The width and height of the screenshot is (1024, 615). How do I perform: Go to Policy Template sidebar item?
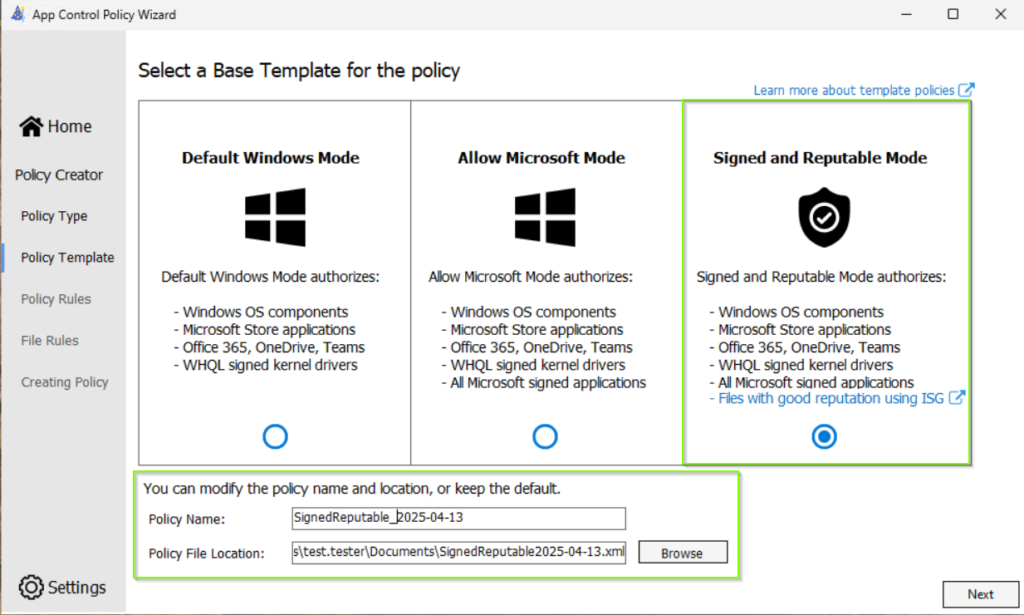(67, 258)
